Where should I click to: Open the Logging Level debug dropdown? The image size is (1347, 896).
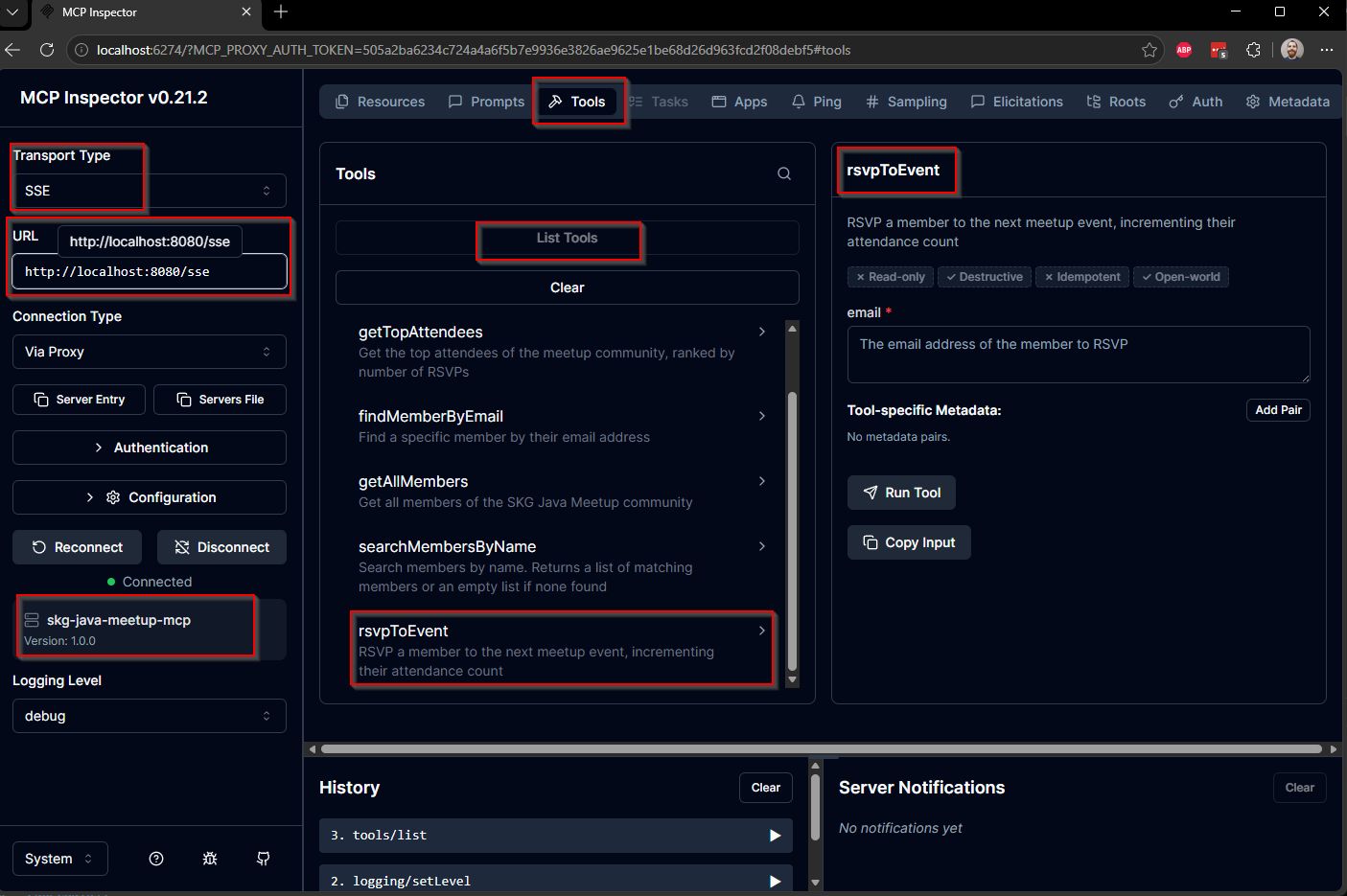tap(150, 716)
